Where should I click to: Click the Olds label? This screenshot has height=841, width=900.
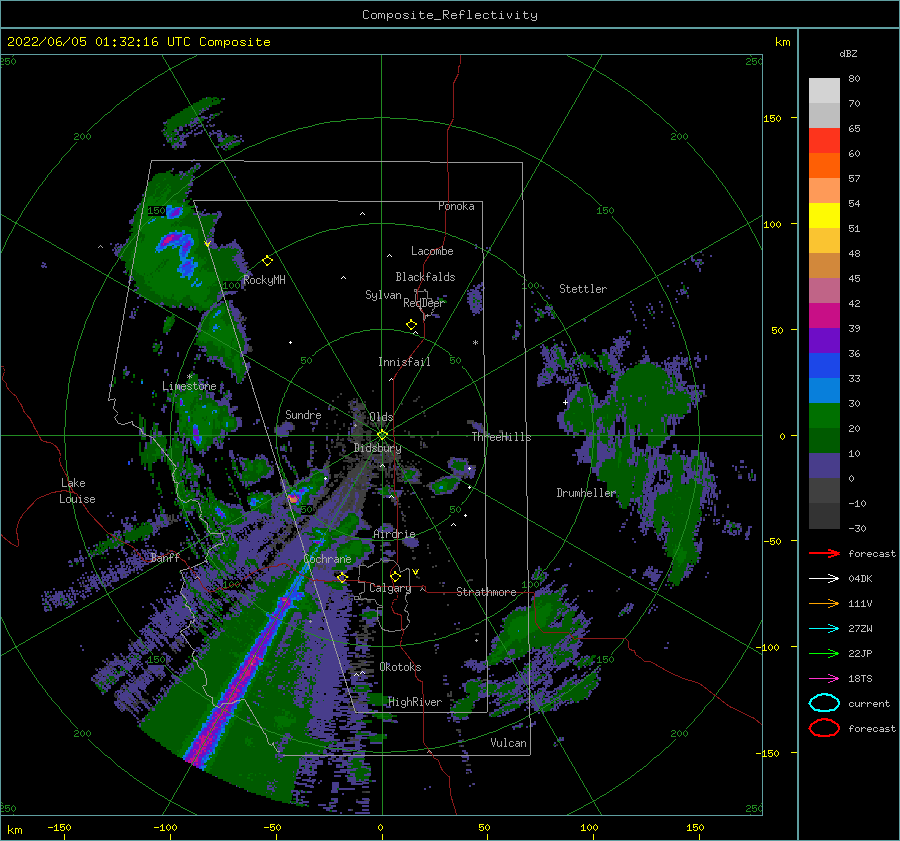coord(381,417)
